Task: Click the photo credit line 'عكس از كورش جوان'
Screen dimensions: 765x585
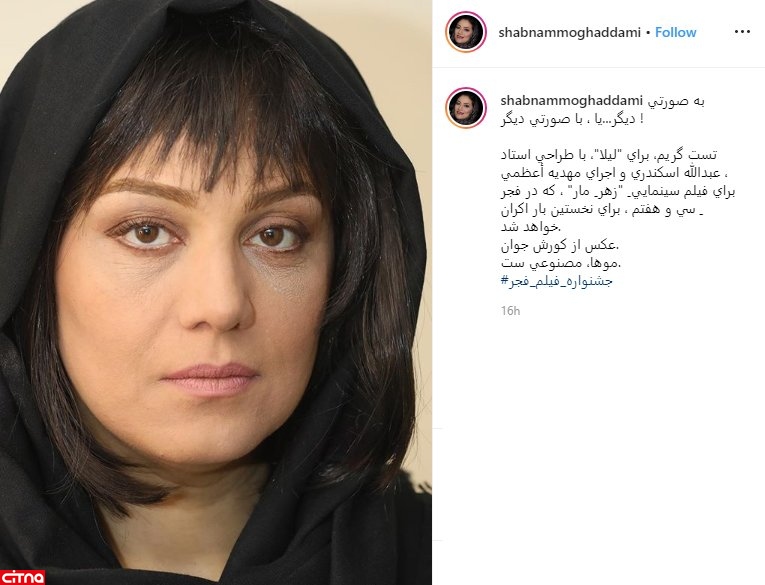Action: tap(560, 245)
